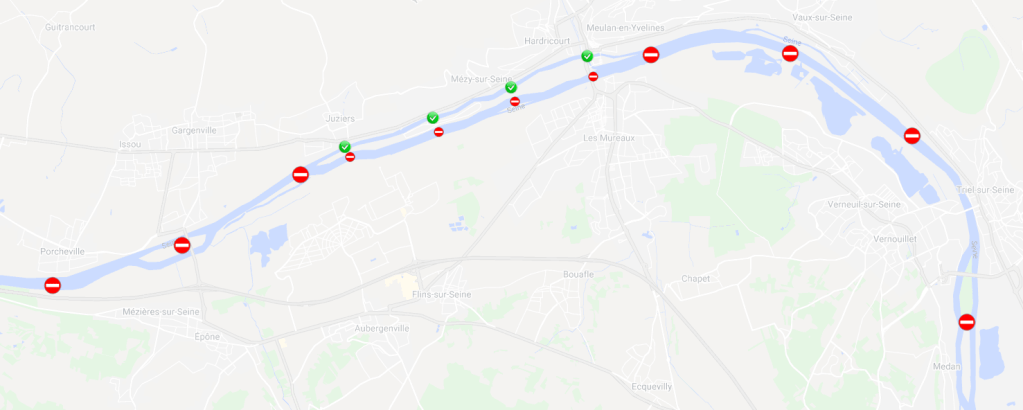Screen dimensions: 1023x410
Task: Select the no-entry marker above Medan
Action: click(x=967, y=322)
